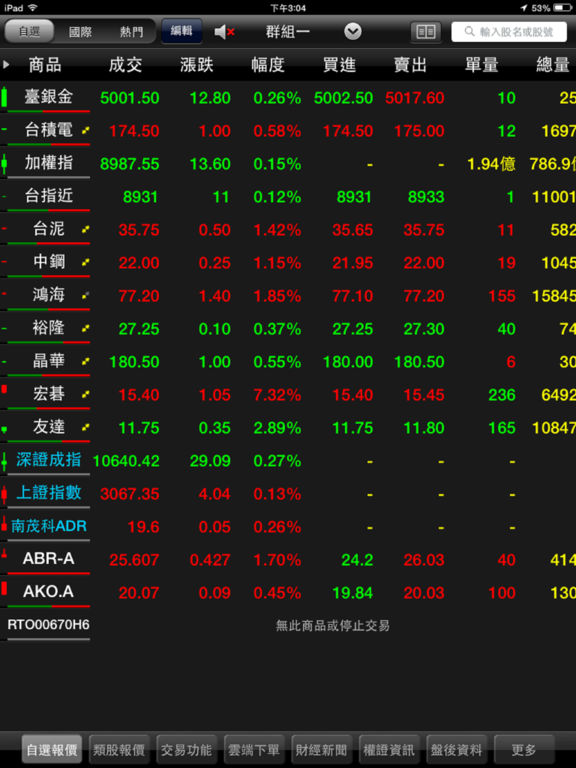Select the 臺銀金 product row name
This screenshot has height=768, width=576.
point(48,96)
